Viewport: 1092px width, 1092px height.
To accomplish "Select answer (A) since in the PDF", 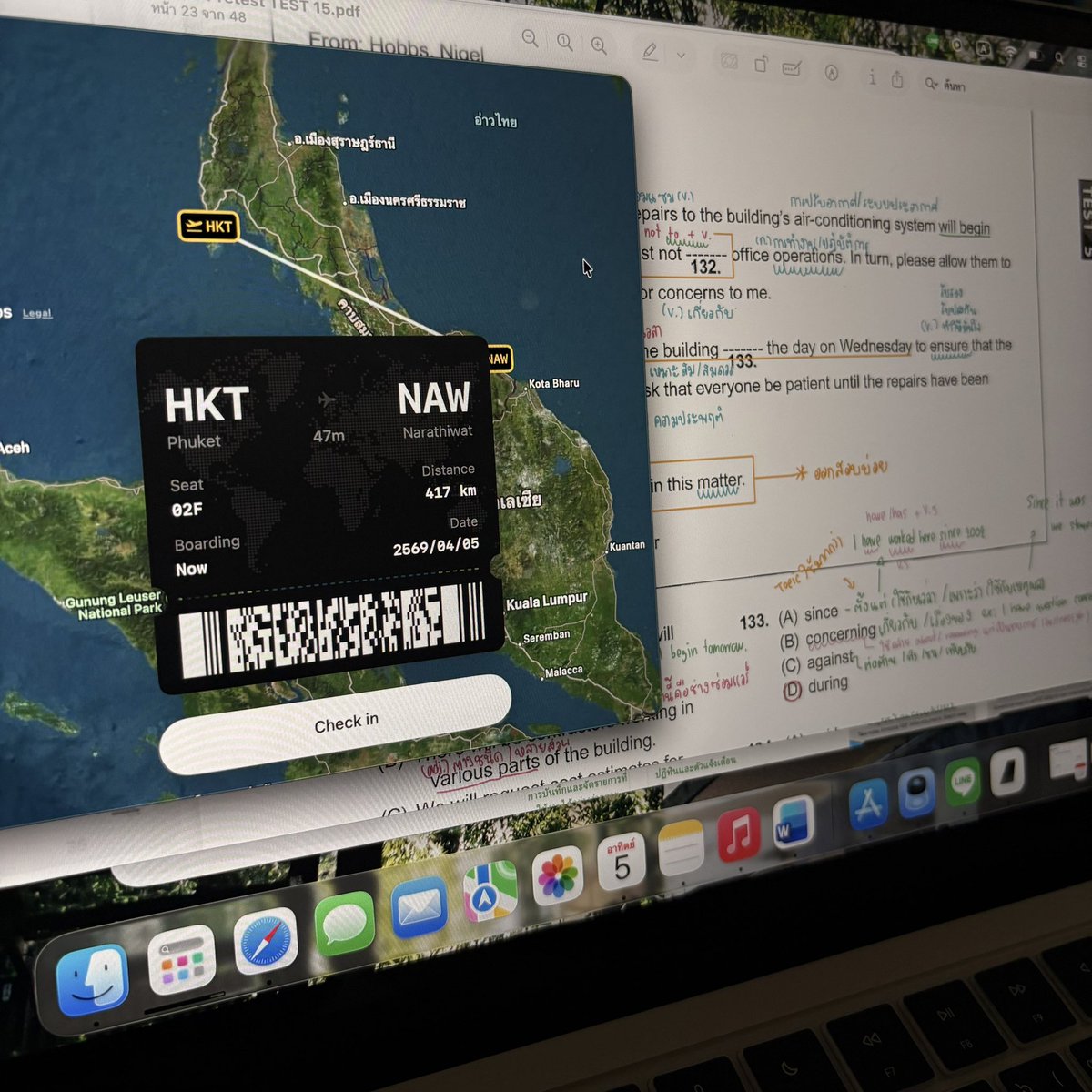I will [x=809, y=615].
